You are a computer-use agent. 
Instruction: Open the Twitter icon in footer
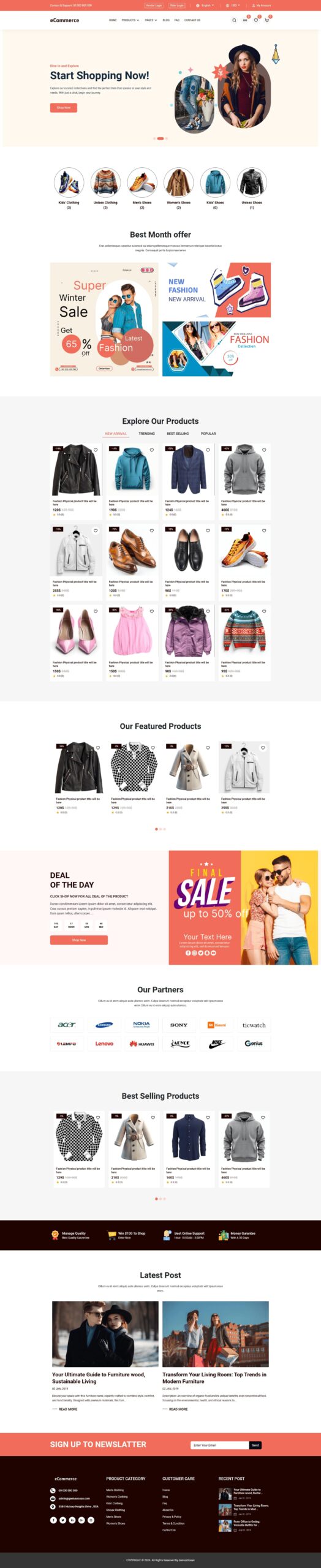(62, 1520)
